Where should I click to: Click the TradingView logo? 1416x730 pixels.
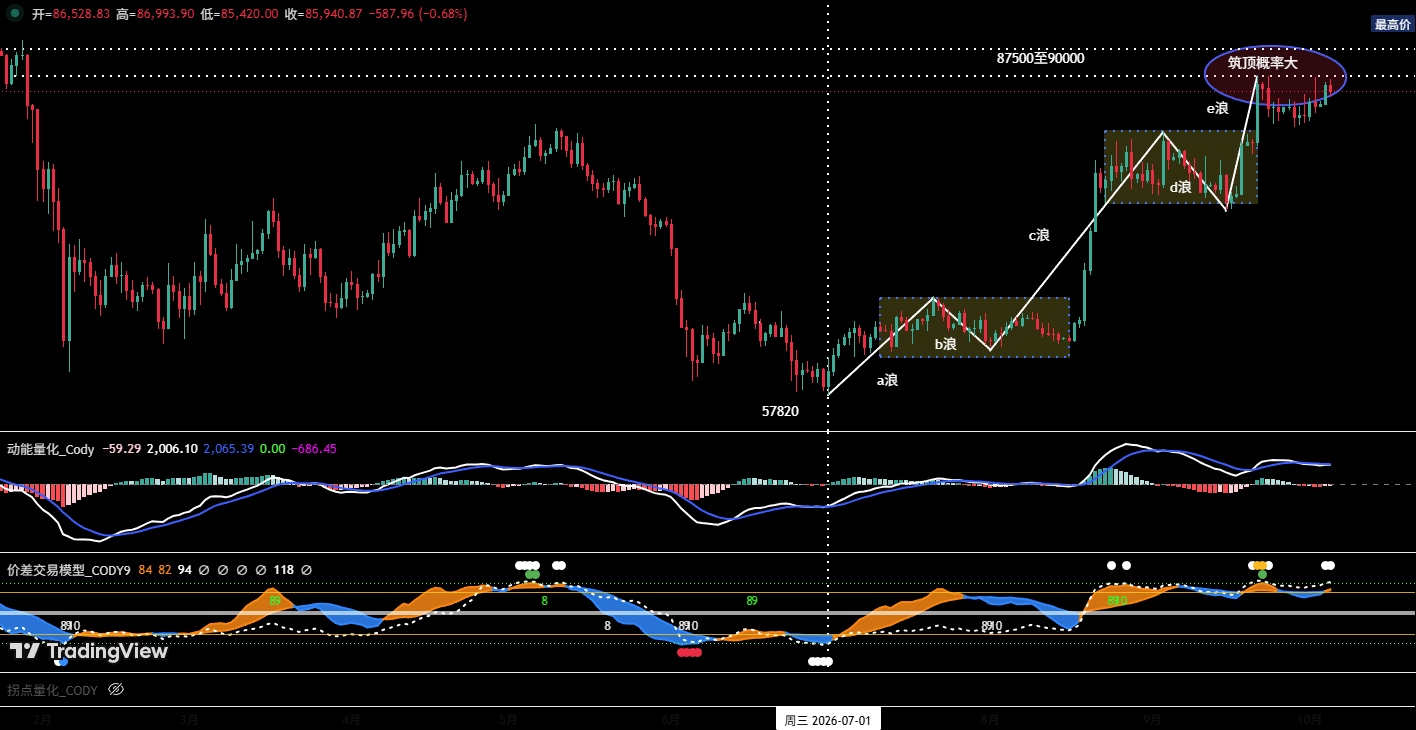tap(89, 651)
